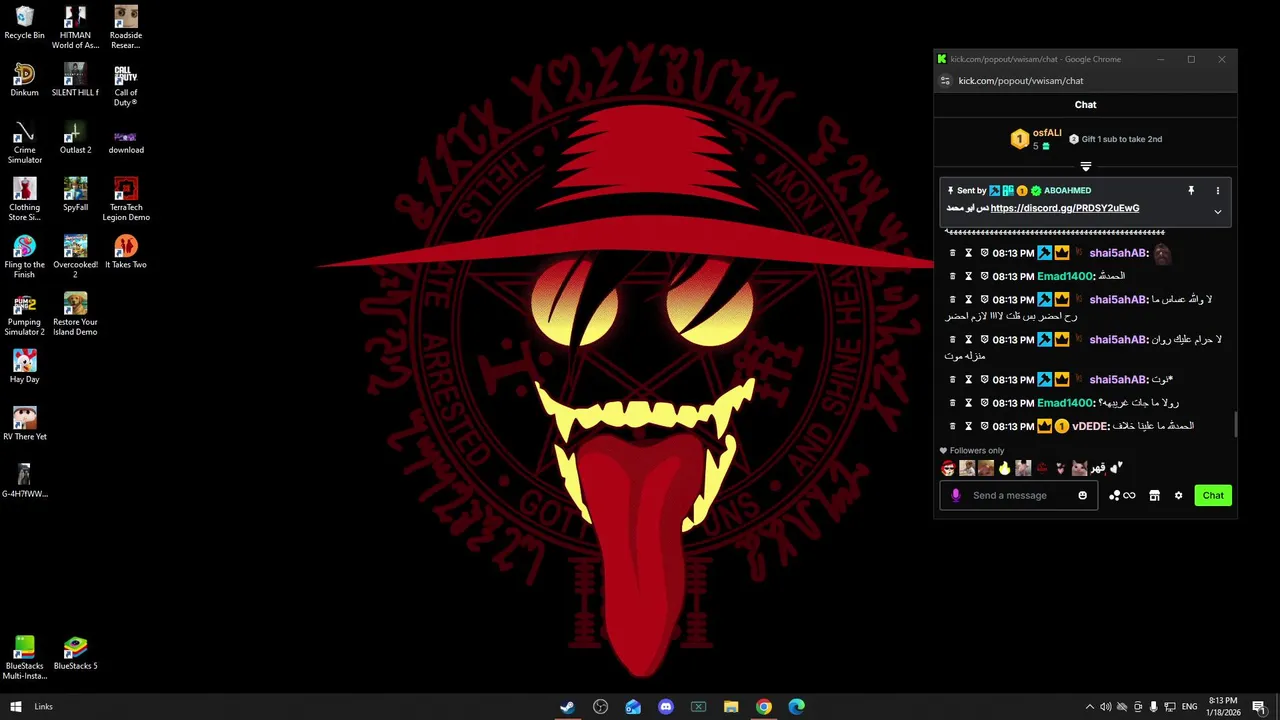The width and height of the screenshot is (1280, 720).
Task: Timeout vDEDE using hourglass icon
Action: pos(968,426)
